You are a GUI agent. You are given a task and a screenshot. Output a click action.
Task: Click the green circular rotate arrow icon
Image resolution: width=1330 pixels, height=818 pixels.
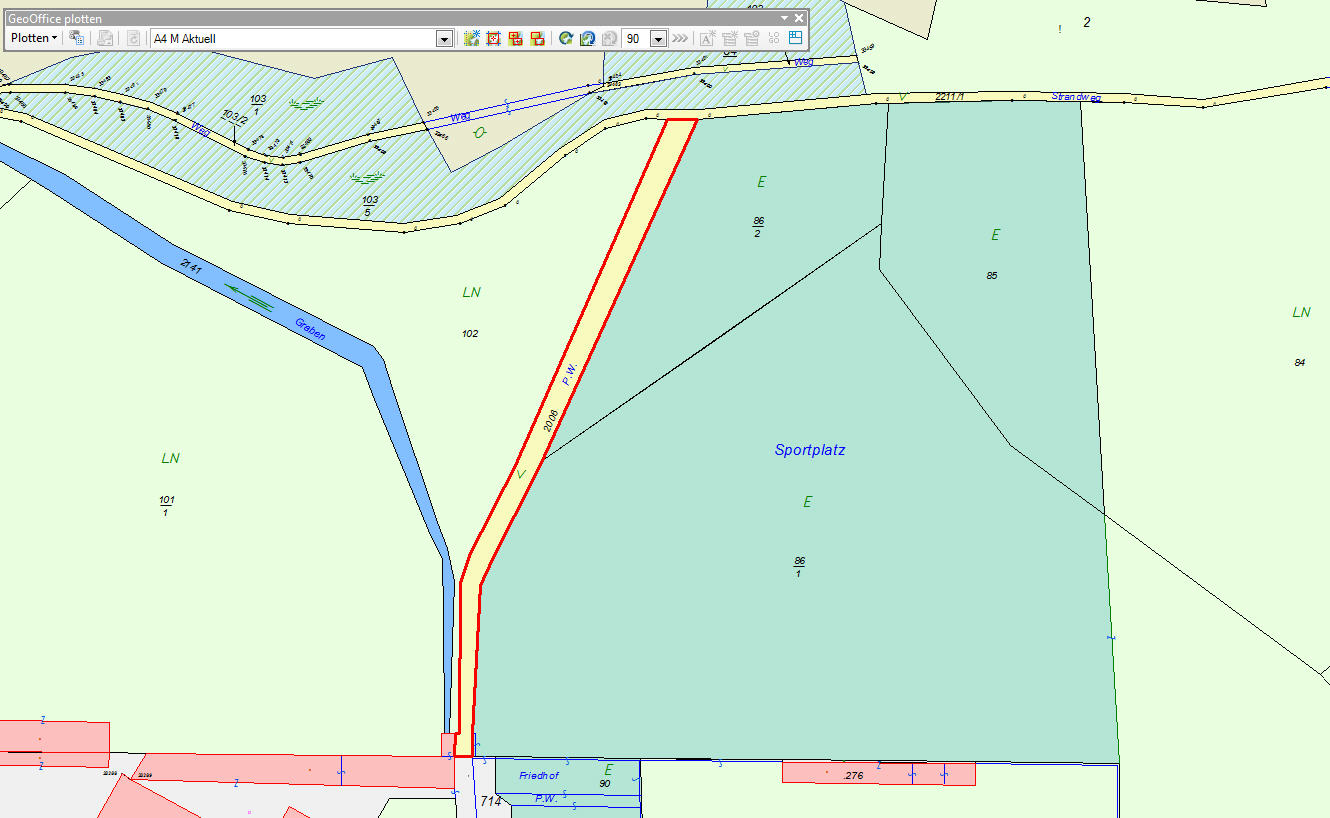coord(566,38)
